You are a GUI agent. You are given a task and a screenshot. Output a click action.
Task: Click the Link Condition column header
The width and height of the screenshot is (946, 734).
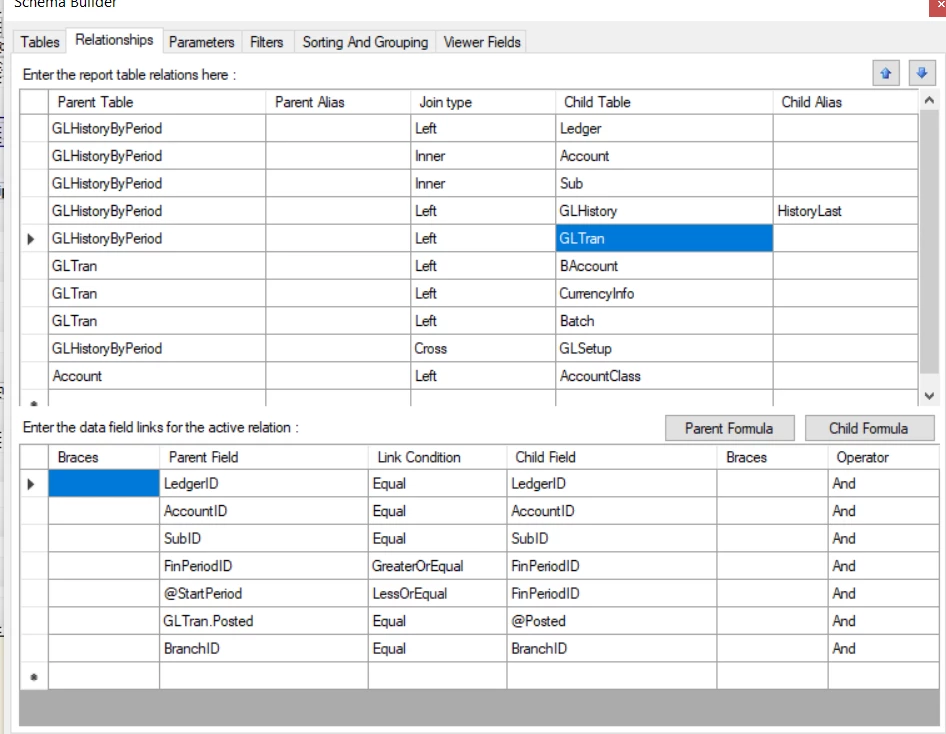(x=437, y=457)
